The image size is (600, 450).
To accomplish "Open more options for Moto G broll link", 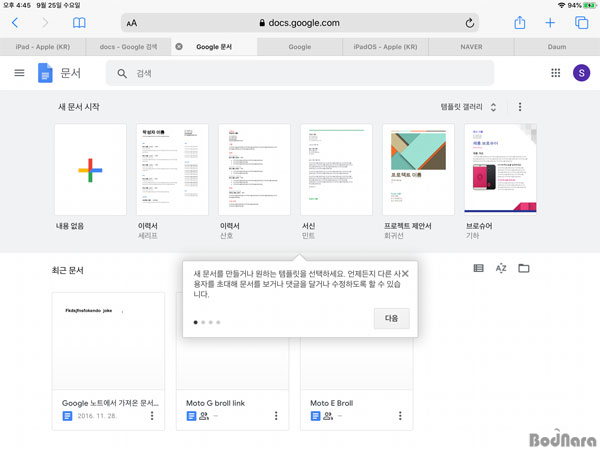I will [x=276, y=416].
